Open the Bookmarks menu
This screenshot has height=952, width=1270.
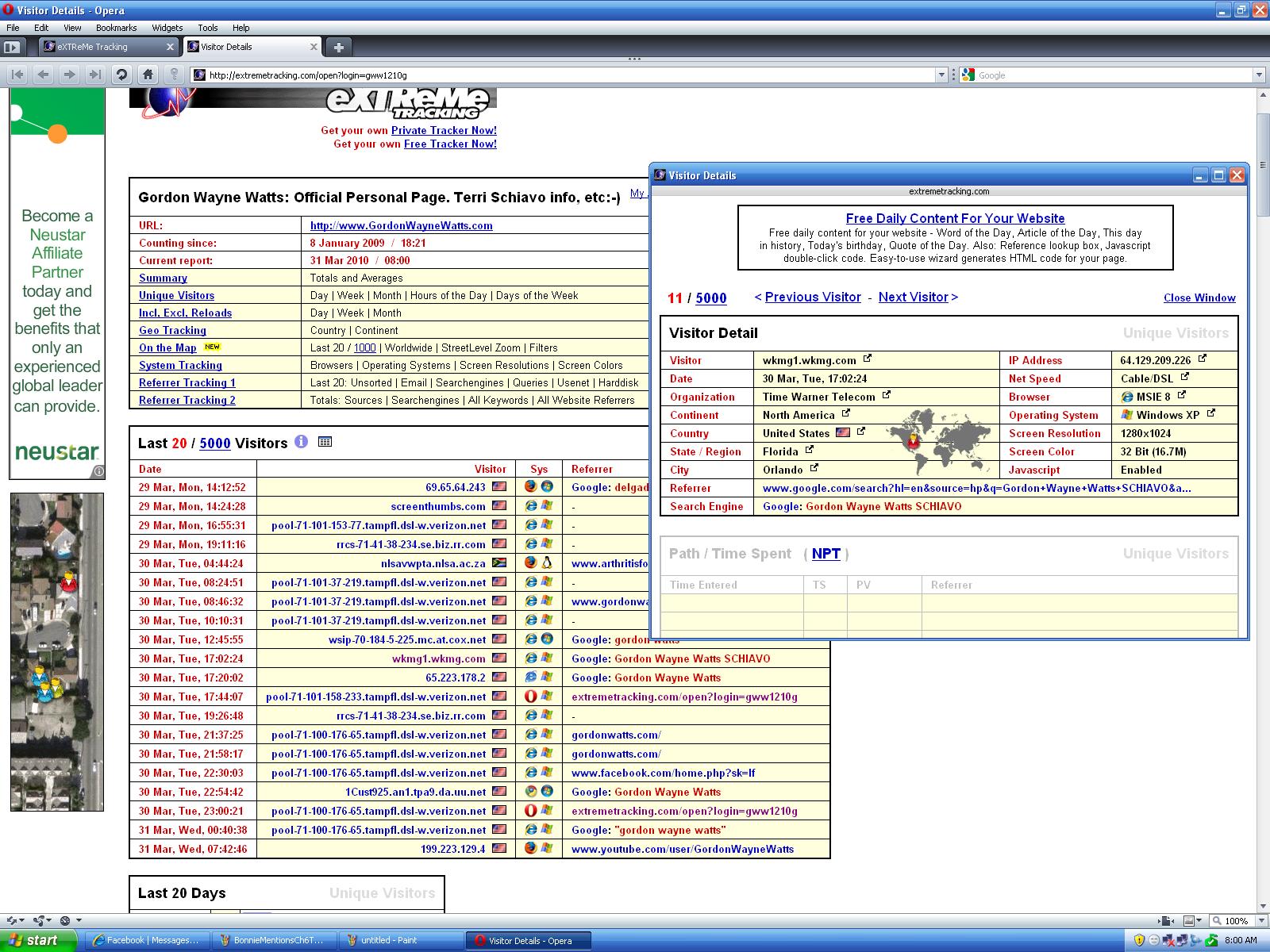117,28
